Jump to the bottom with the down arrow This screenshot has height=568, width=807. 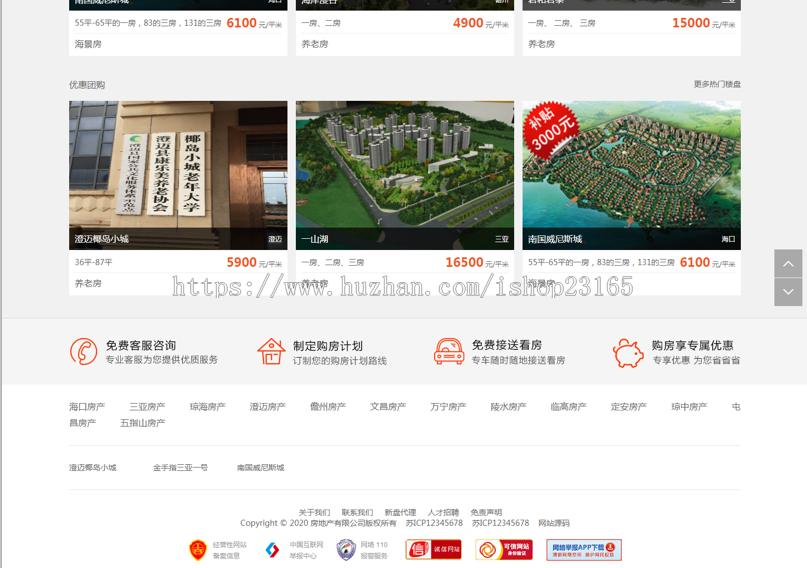click(x=788, y=292)
